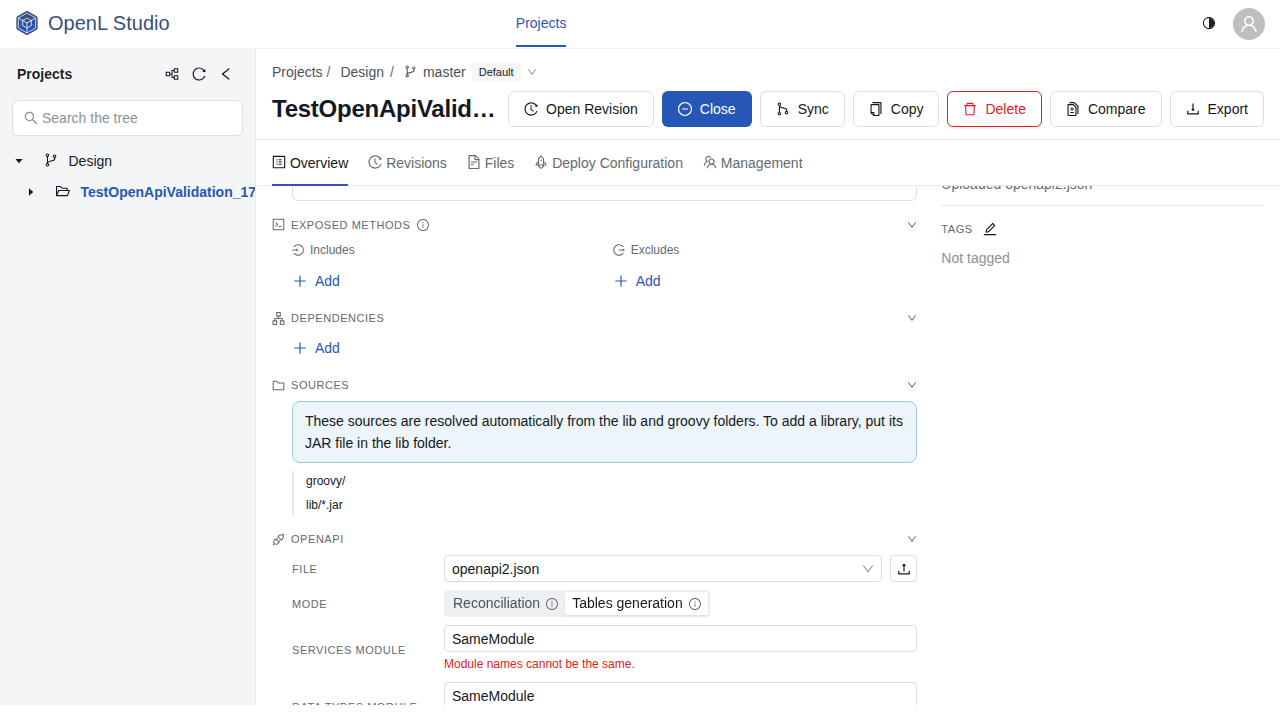Click the Reconciliation mode info icon
1280x720 pixels.
tap(552, 604)
